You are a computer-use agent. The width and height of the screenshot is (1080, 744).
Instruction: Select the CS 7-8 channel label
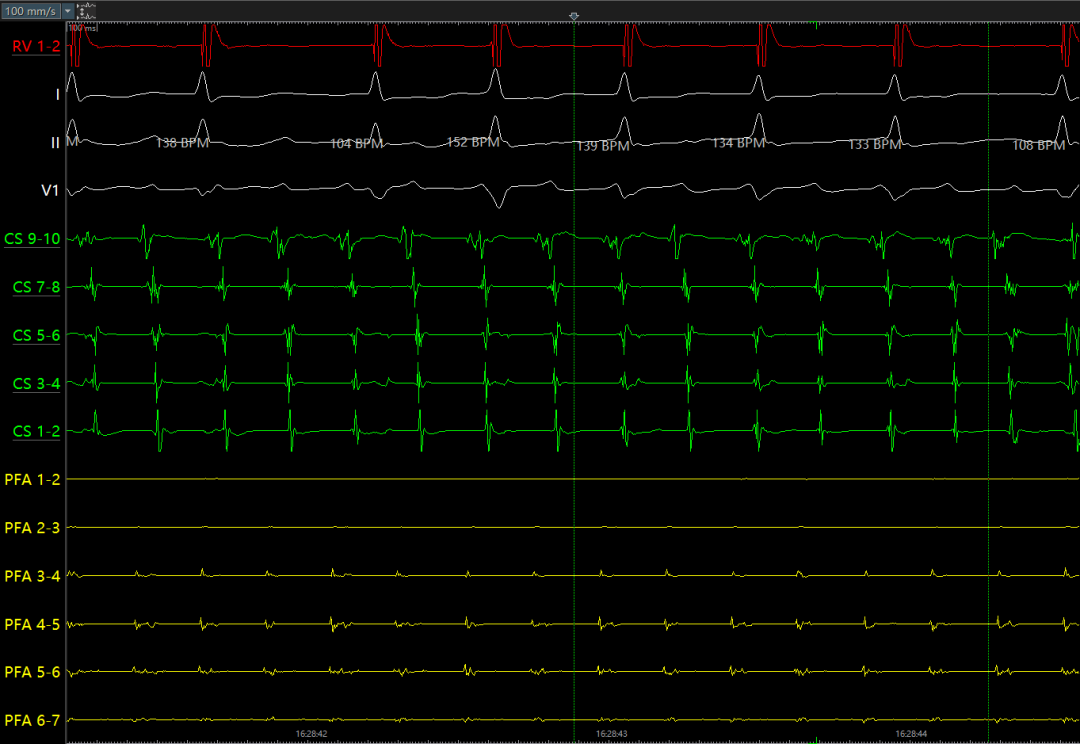coord(36,287)
